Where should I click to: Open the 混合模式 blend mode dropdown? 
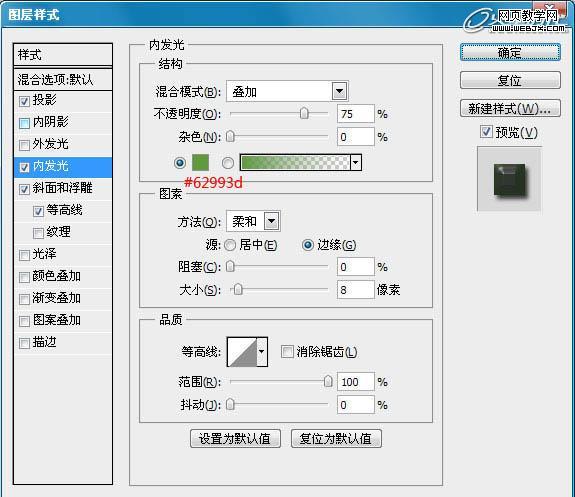(x=339, y=91)
